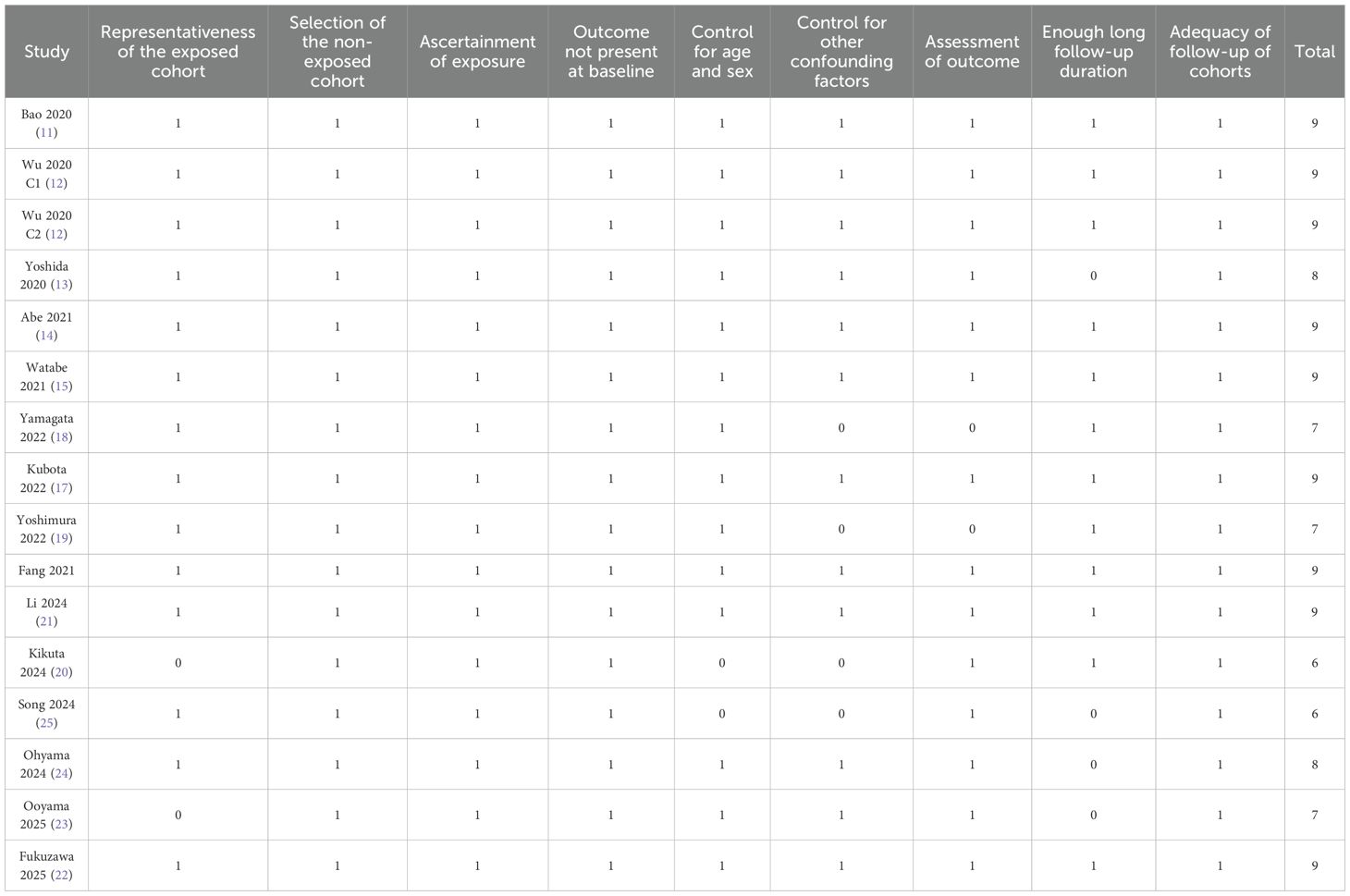The image size is (1350, 896).
Task: Click the Control for age and sex header
Action: pos(722,52)
